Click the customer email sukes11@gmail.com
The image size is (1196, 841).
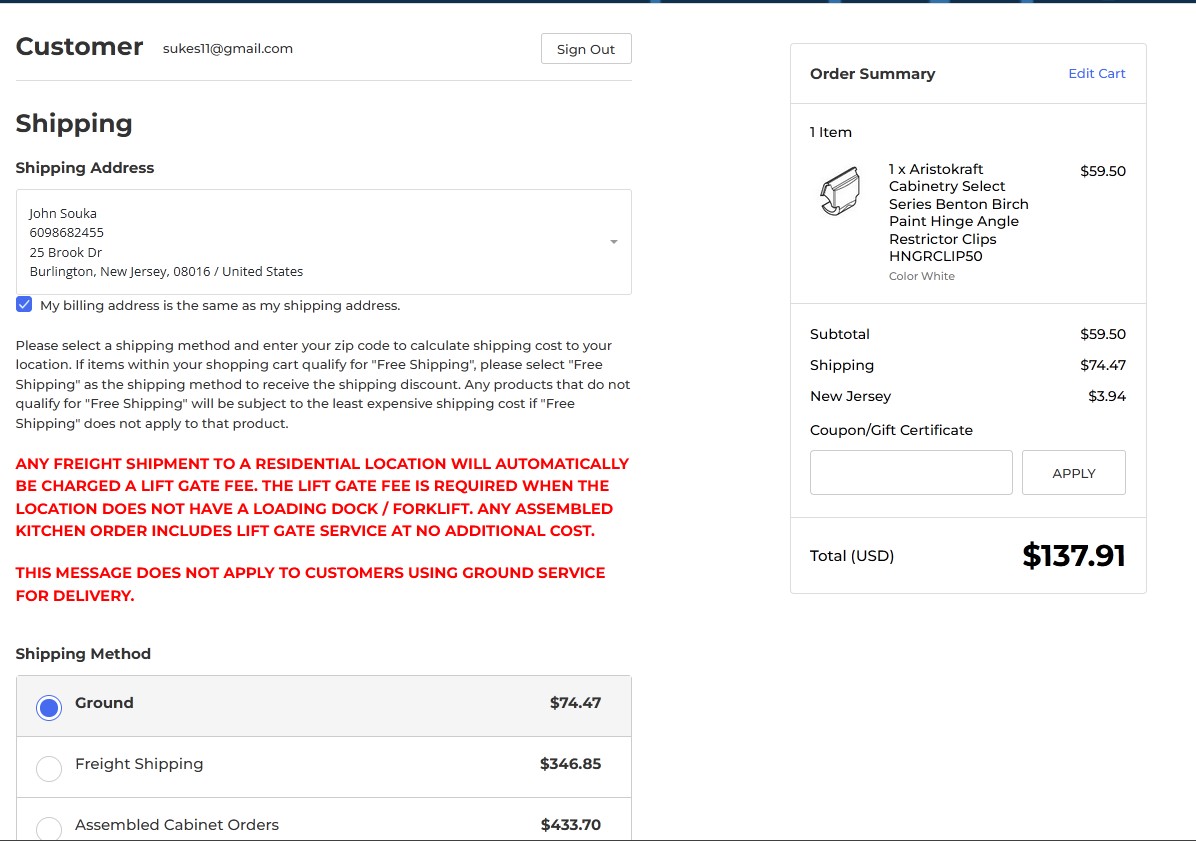pos(228,48)
